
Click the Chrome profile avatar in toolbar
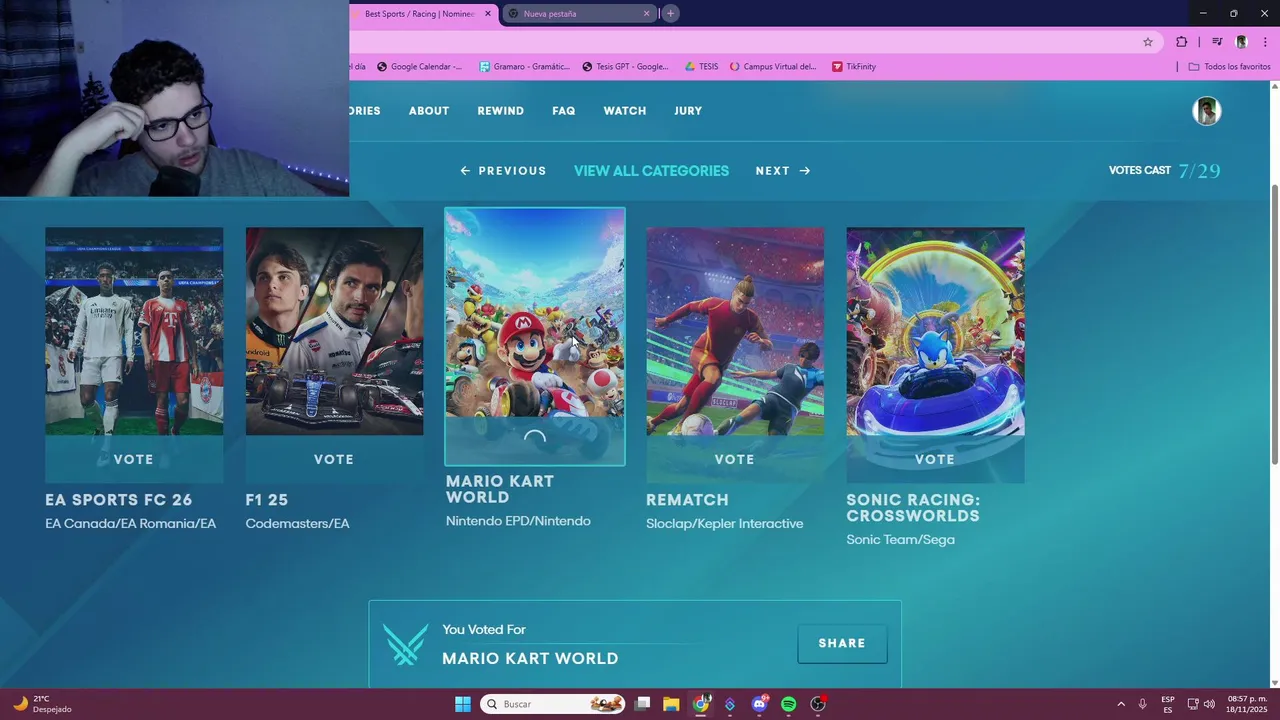(1241, 42)
